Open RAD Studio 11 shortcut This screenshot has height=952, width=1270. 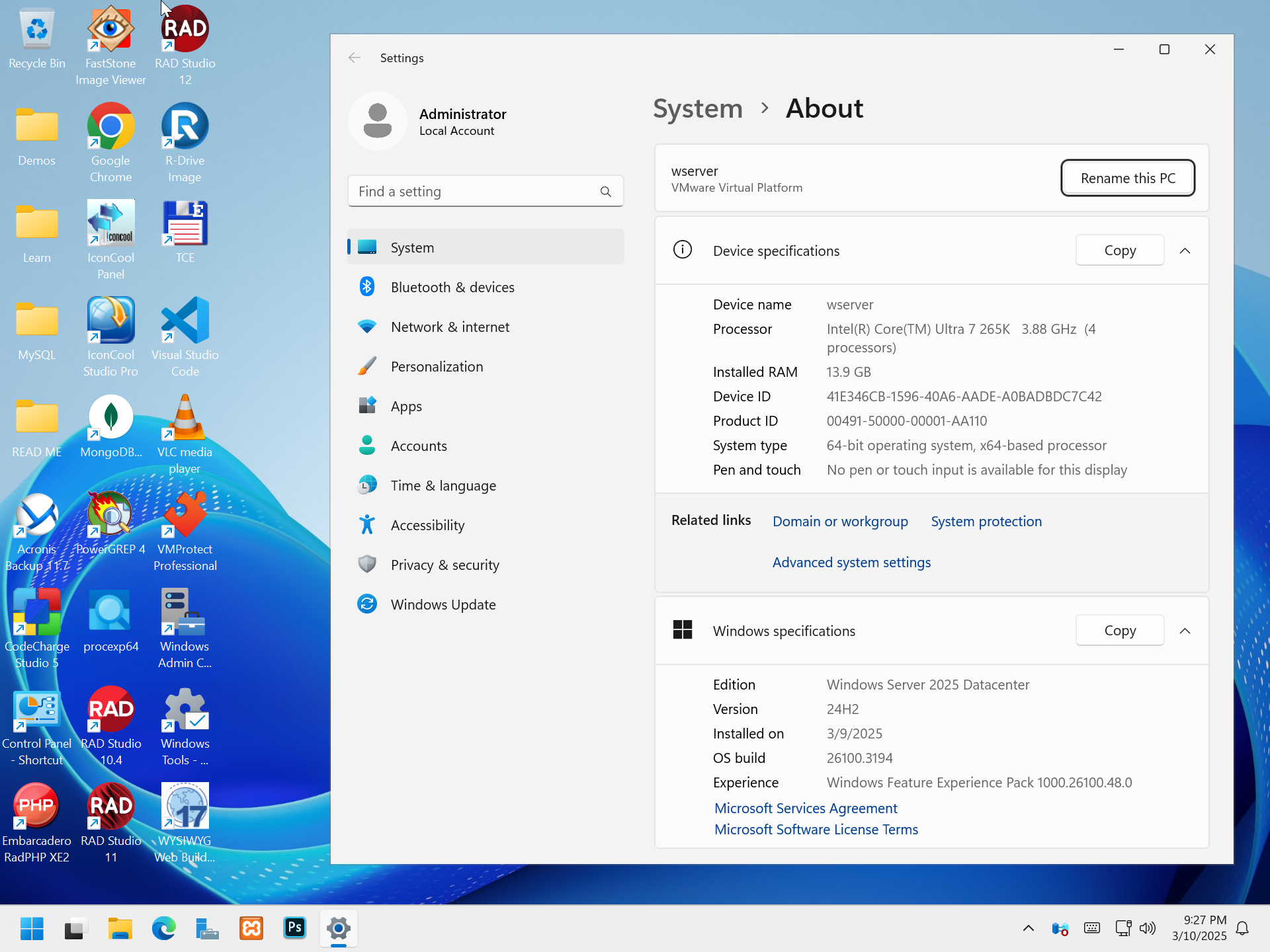pos(110,823)
